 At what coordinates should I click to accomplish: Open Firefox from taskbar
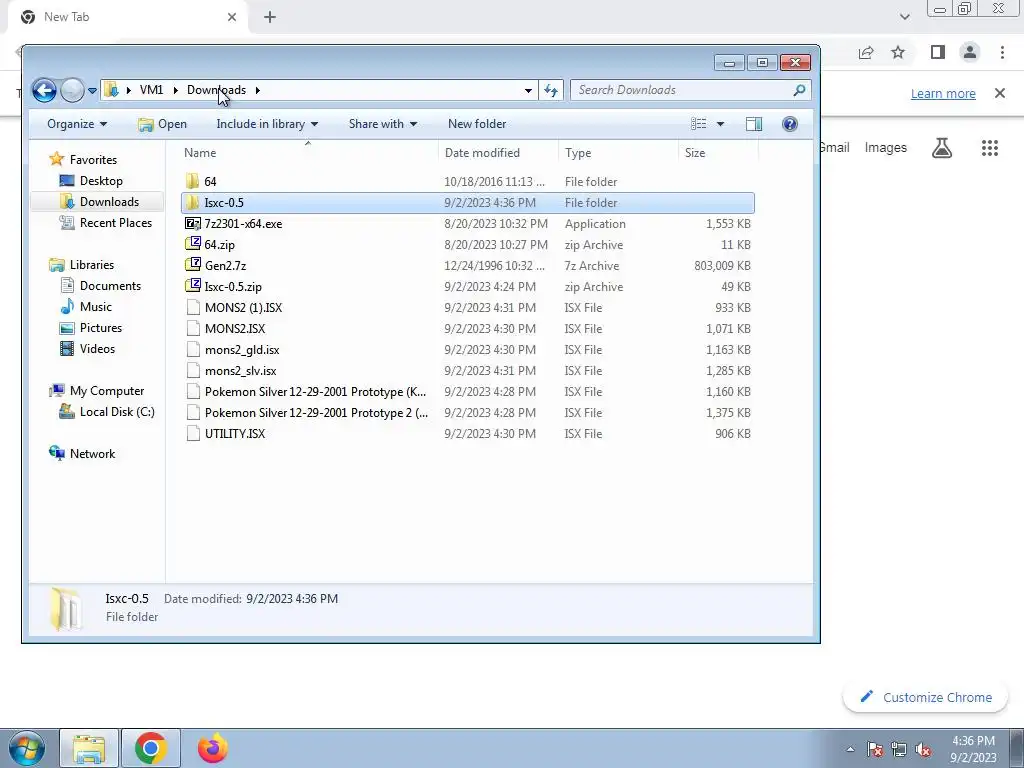click(213, 748)
